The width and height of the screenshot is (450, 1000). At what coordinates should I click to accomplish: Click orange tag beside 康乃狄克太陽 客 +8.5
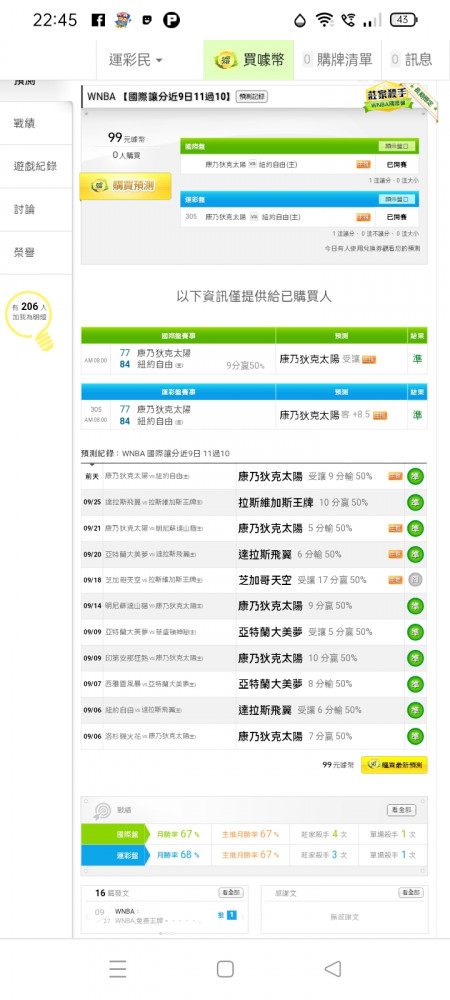[380, 415]
